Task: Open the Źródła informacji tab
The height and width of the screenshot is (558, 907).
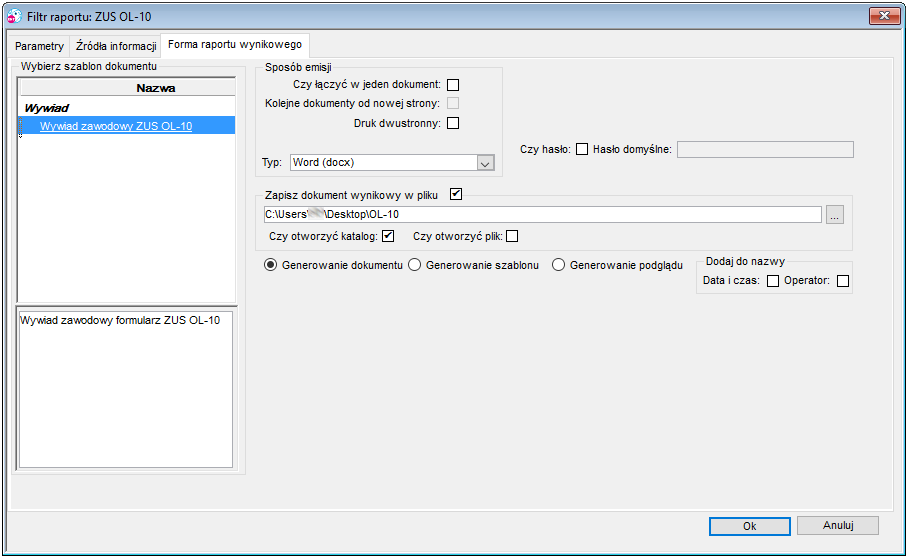Action: point(116,46)
